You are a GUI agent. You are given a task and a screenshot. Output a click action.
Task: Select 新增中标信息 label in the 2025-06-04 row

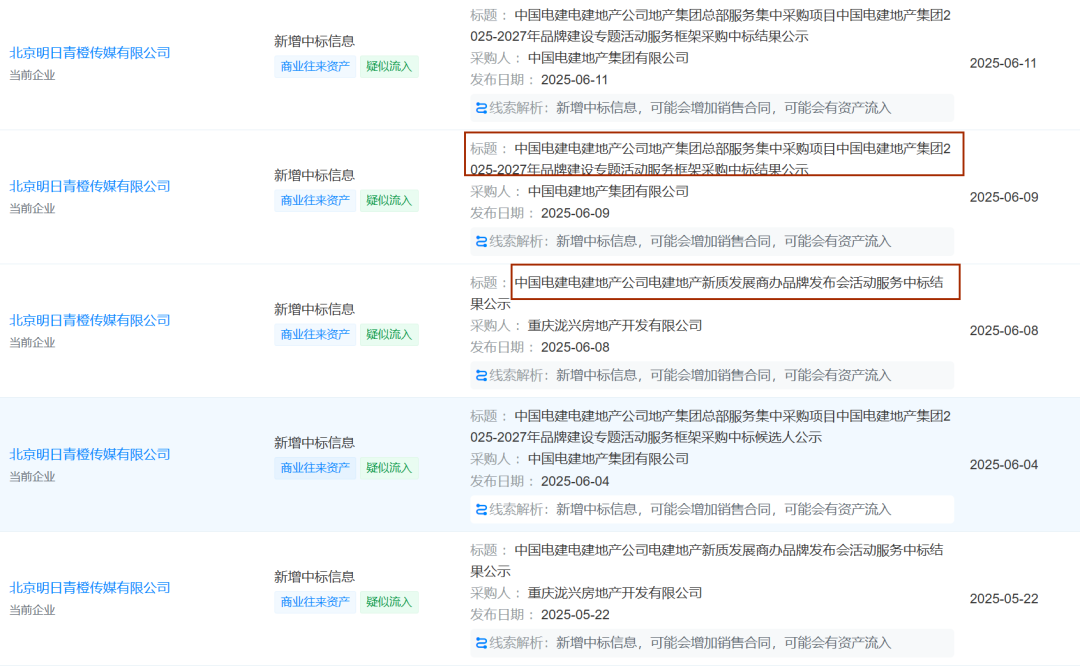[314, 442]
